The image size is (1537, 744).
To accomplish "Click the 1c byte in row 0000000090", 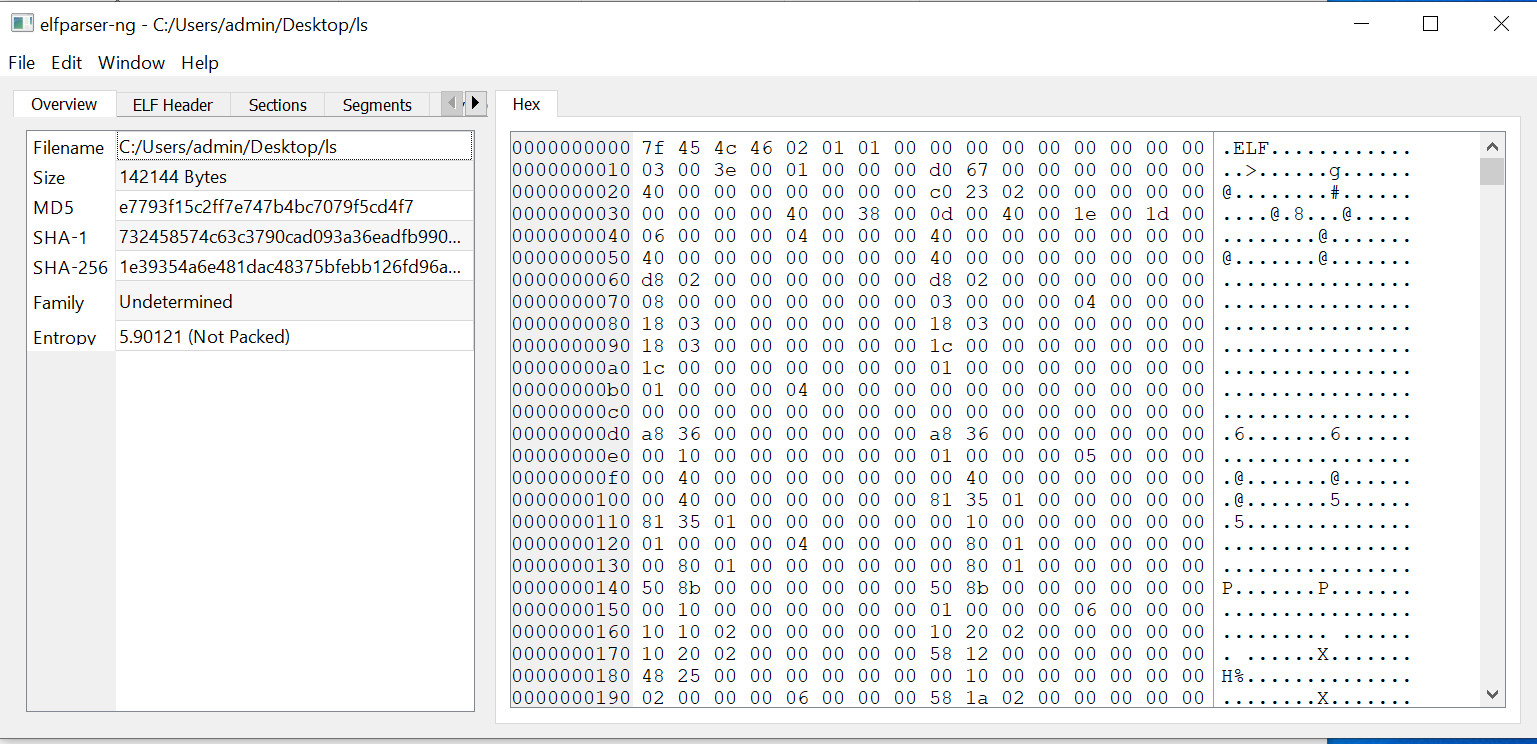I will 940,346.
